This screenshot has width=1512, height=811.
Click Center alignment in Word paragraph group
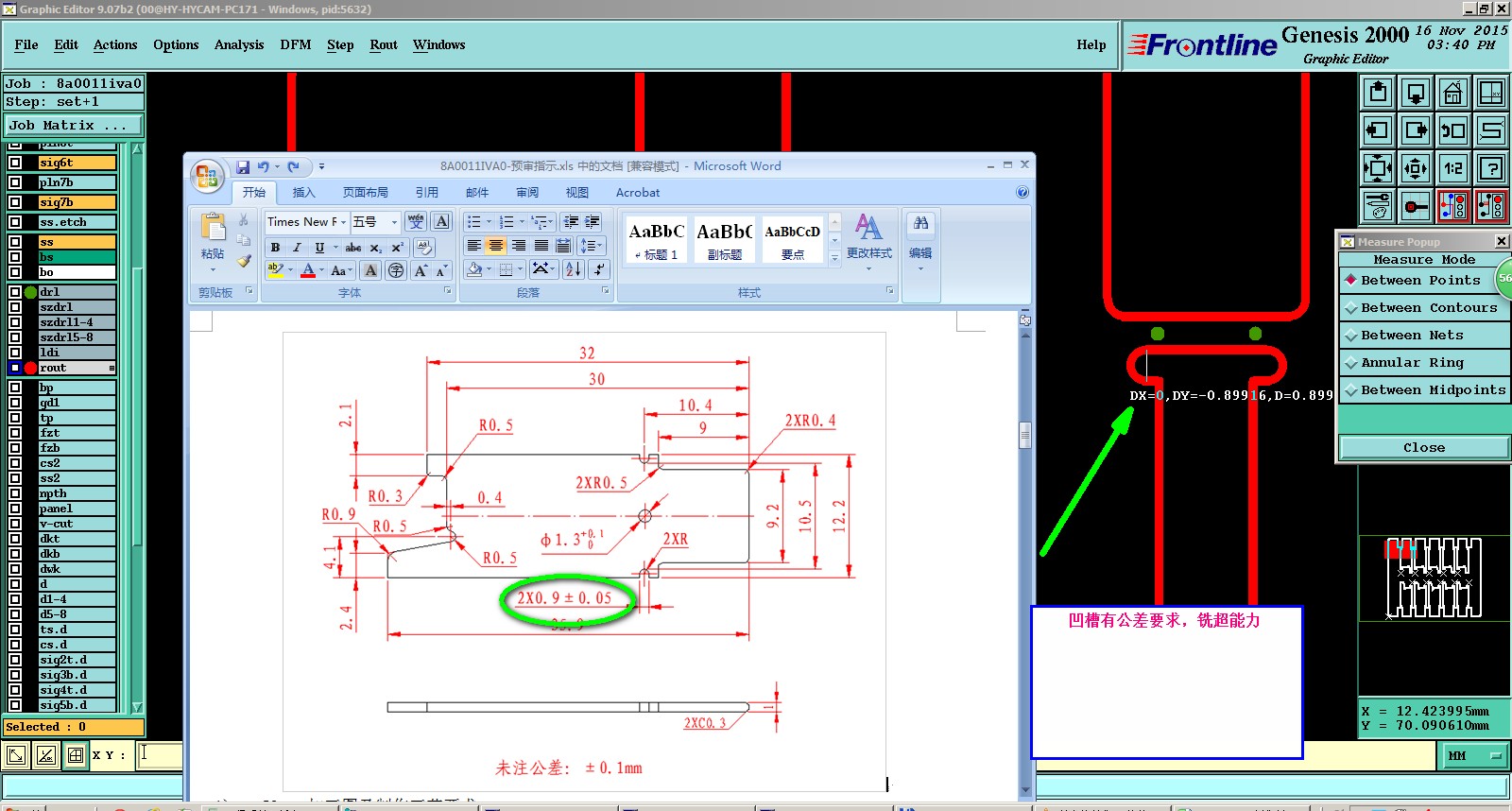click(495, 246)
